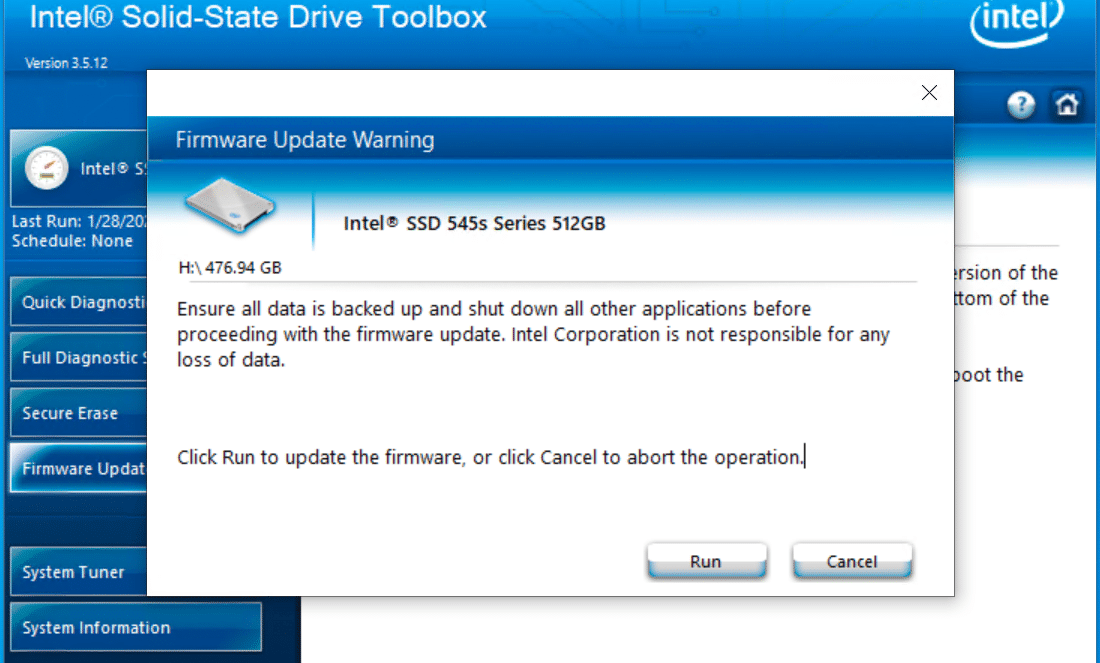The height and width of the screenshot is (663, 1100).
Task: Close the Firmware Update Warning dialog
Action: 929,93
